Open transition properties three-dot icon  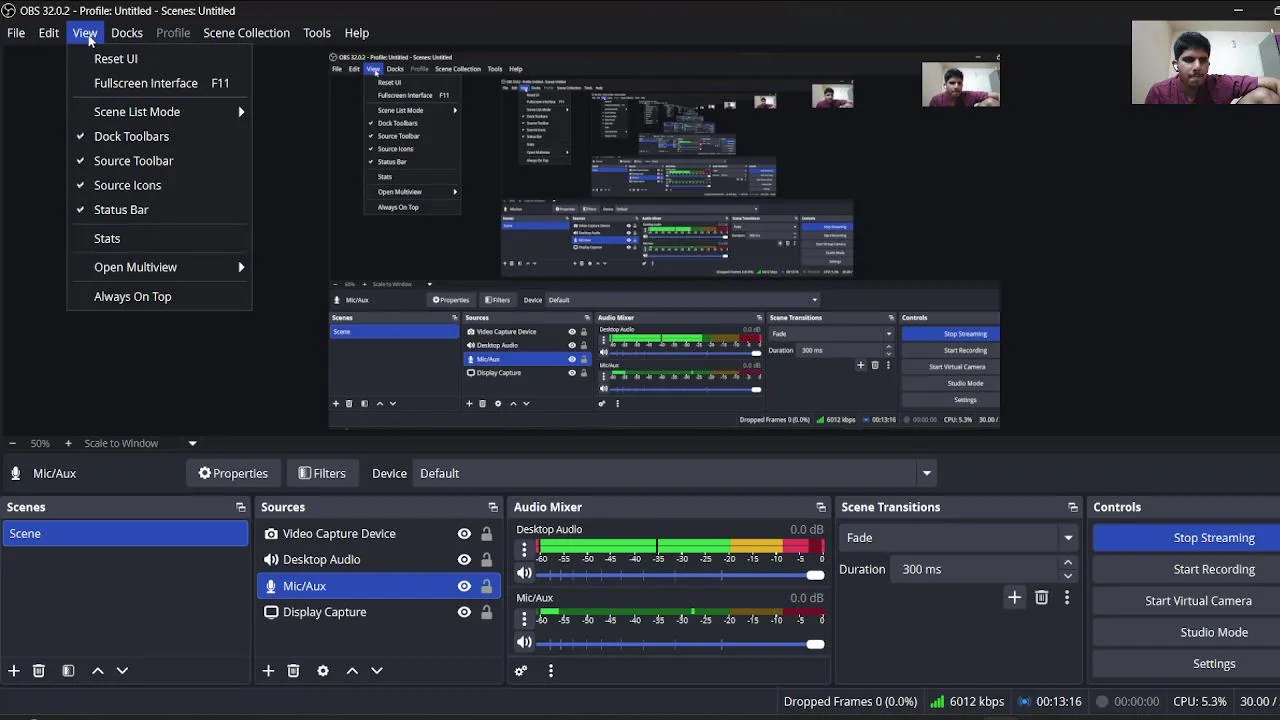tap(1066, 598)
